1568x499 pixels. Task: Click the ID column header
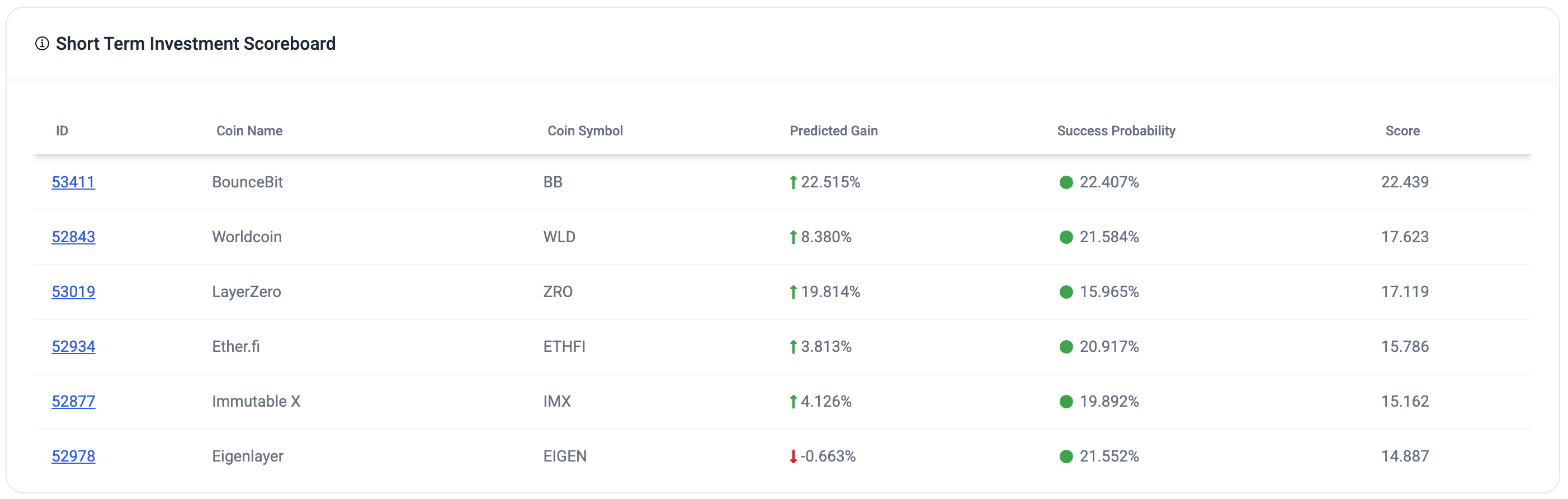coord(62,131)
